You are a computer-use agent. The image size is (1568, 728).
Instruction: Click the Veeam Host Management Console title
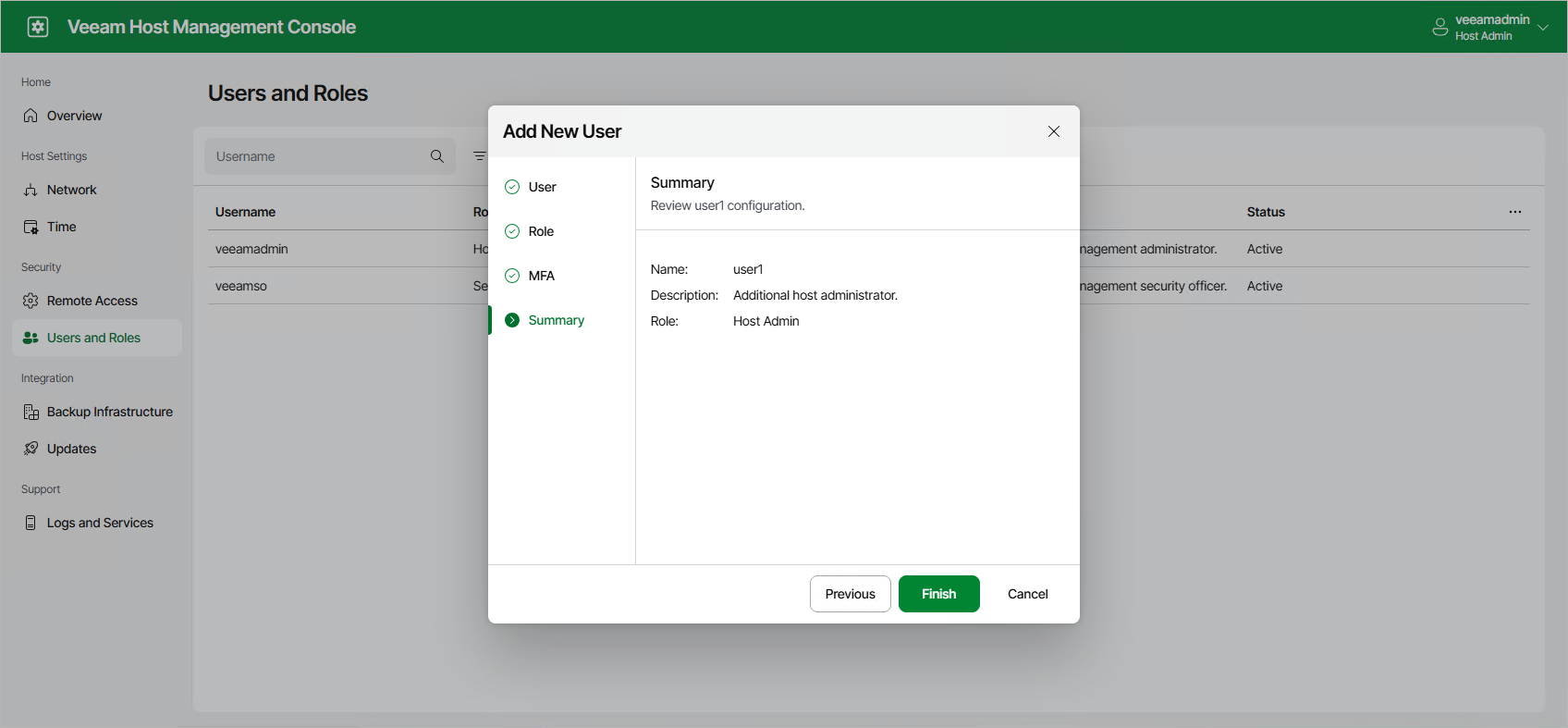[212, 27]
